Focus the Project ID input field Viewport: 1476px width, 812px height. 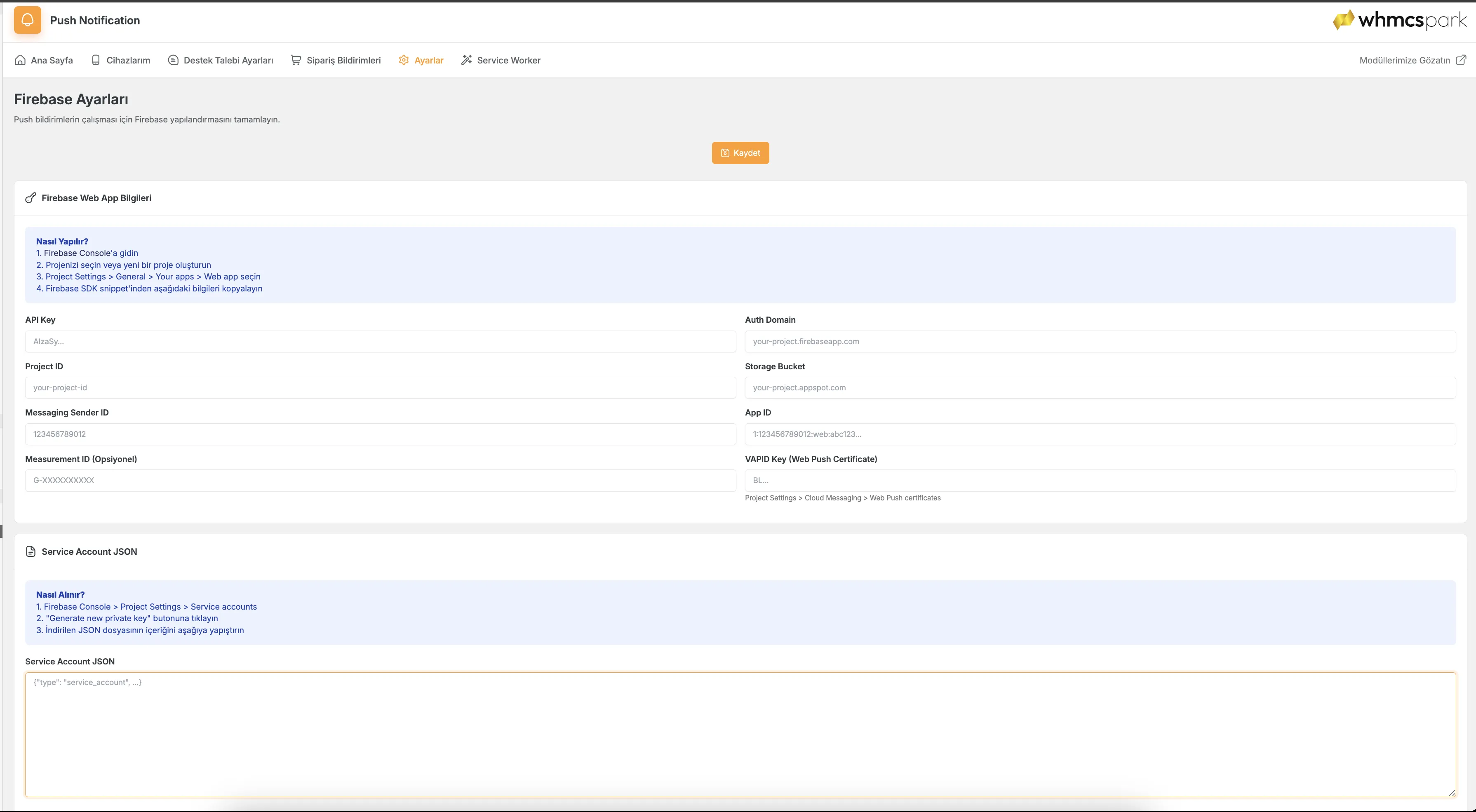[x=381, y=388]
